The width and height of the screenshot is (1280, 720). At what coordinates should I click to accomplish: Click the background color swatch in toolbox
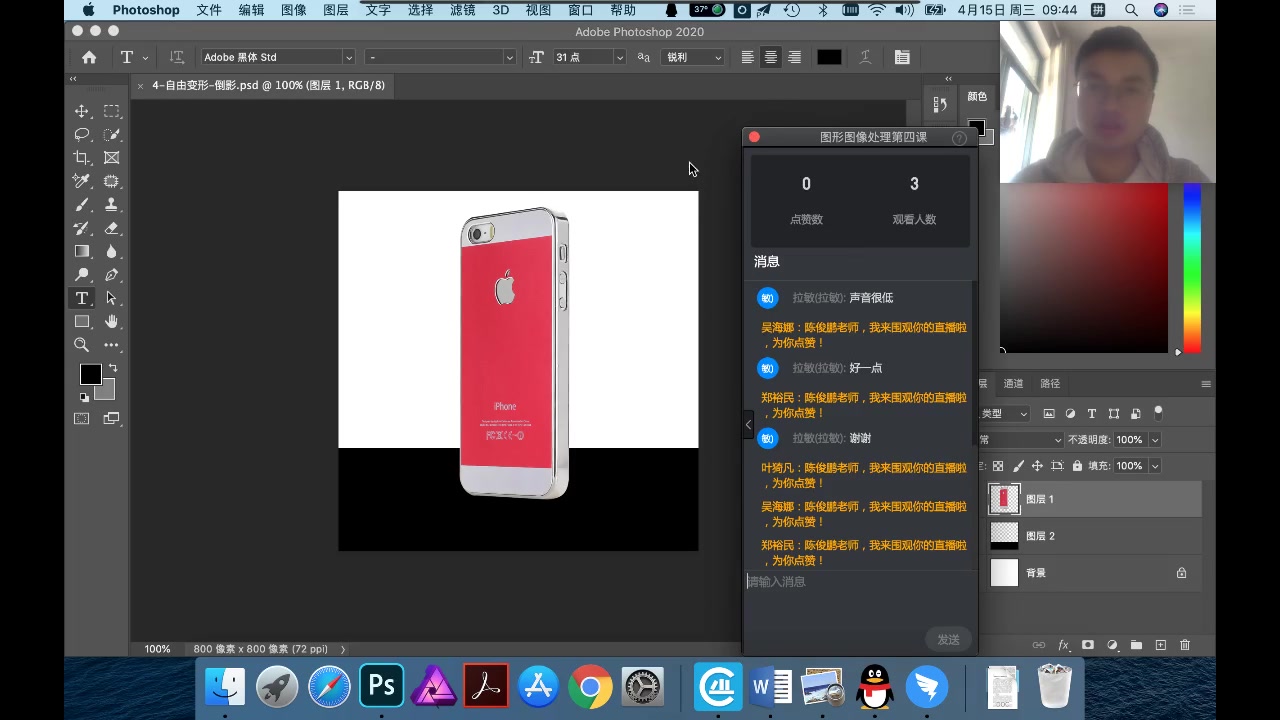click(107, 392)
